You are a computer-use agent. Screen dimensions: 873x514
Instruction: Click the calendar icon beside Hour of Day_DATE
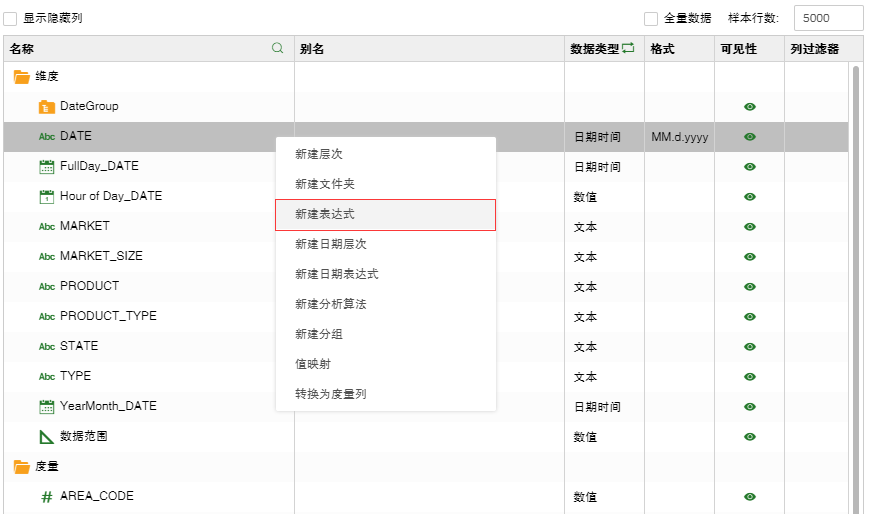pyautogui.click(x=46, y=196)
